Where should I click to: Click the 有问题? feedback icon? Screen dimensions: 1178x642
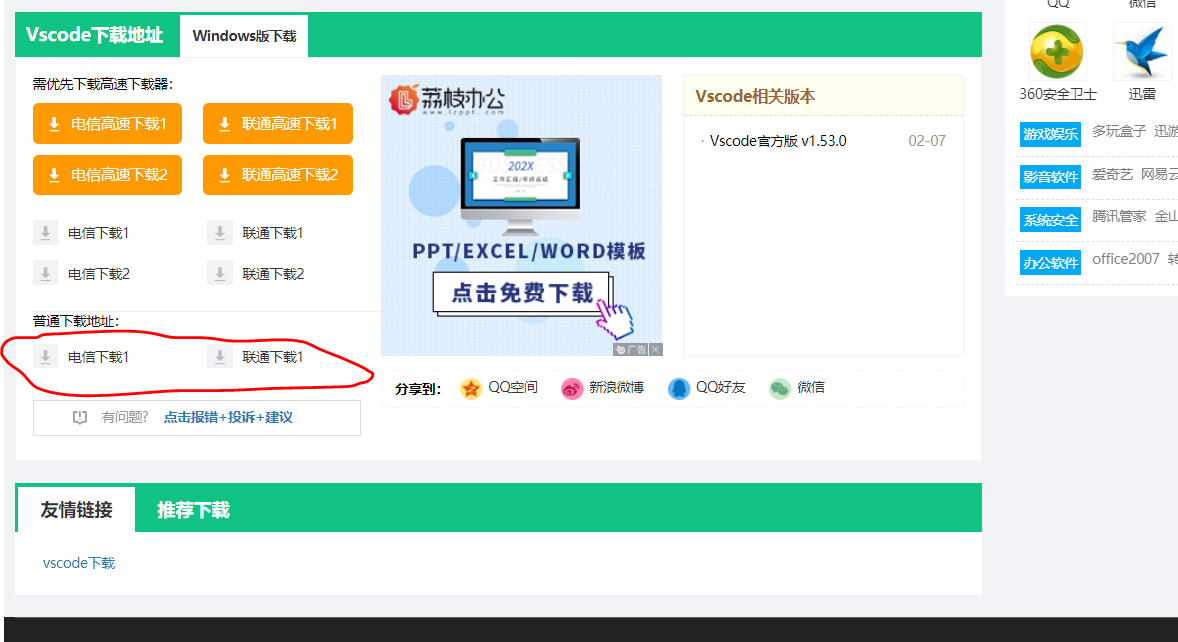tap(80, 417)
